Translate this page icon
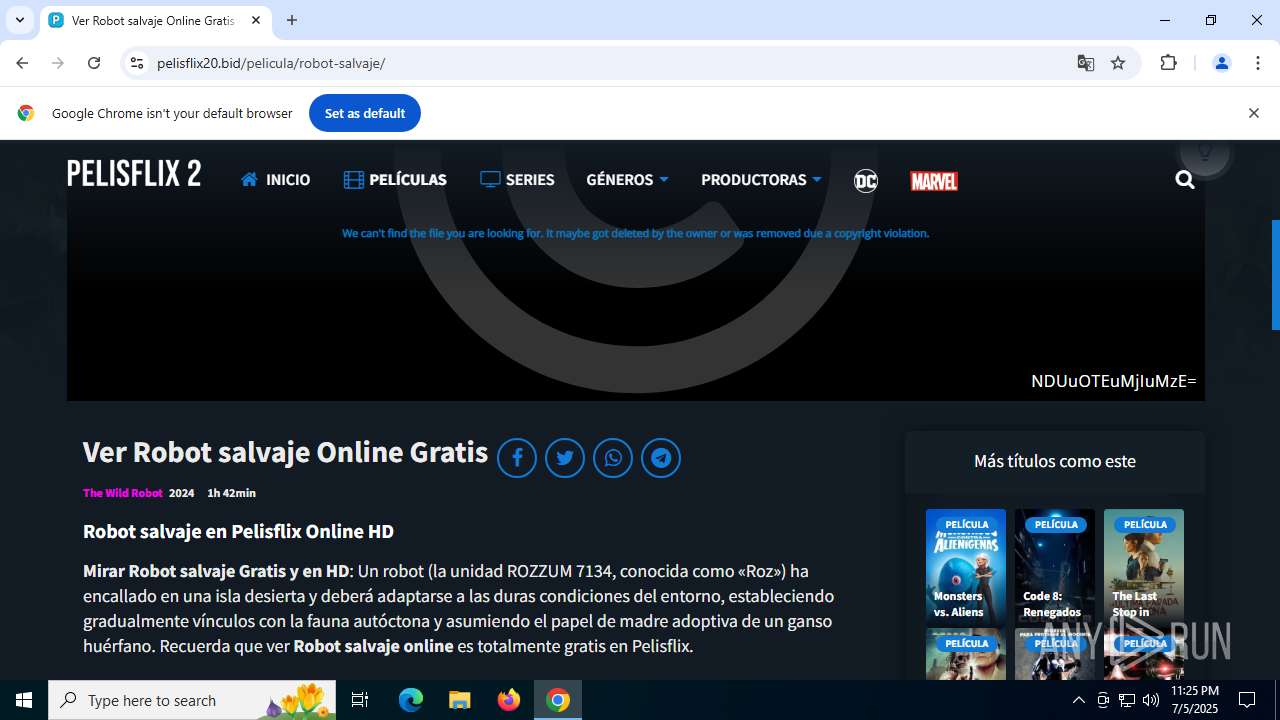 1086,63
